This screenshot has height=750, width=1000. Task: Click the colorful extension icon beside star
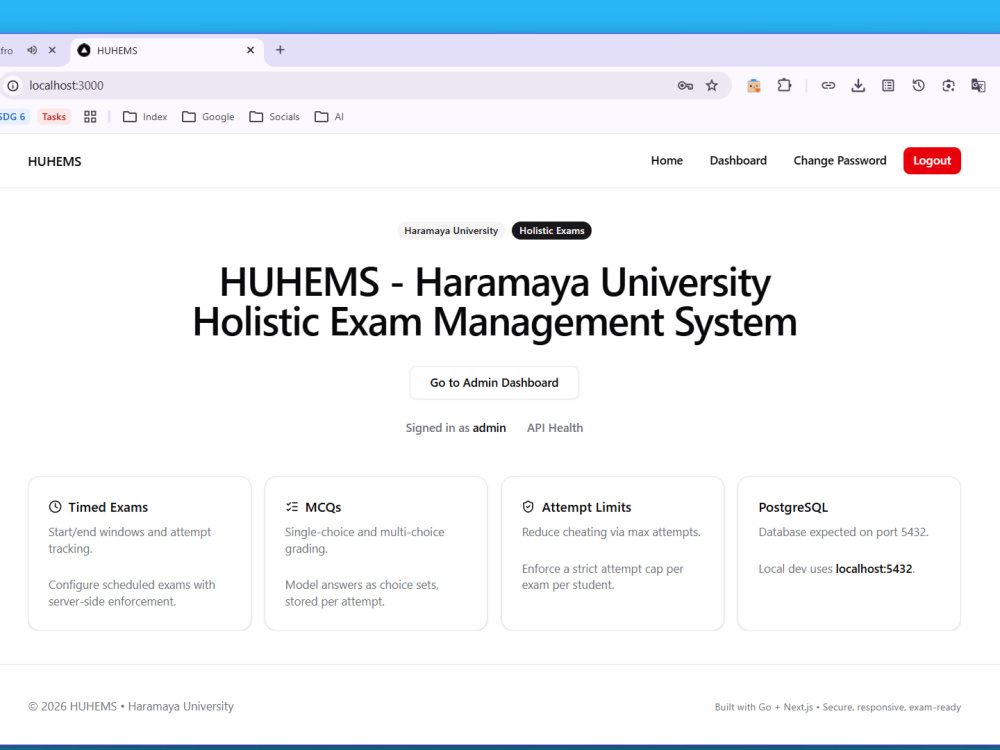pos(754,85)
